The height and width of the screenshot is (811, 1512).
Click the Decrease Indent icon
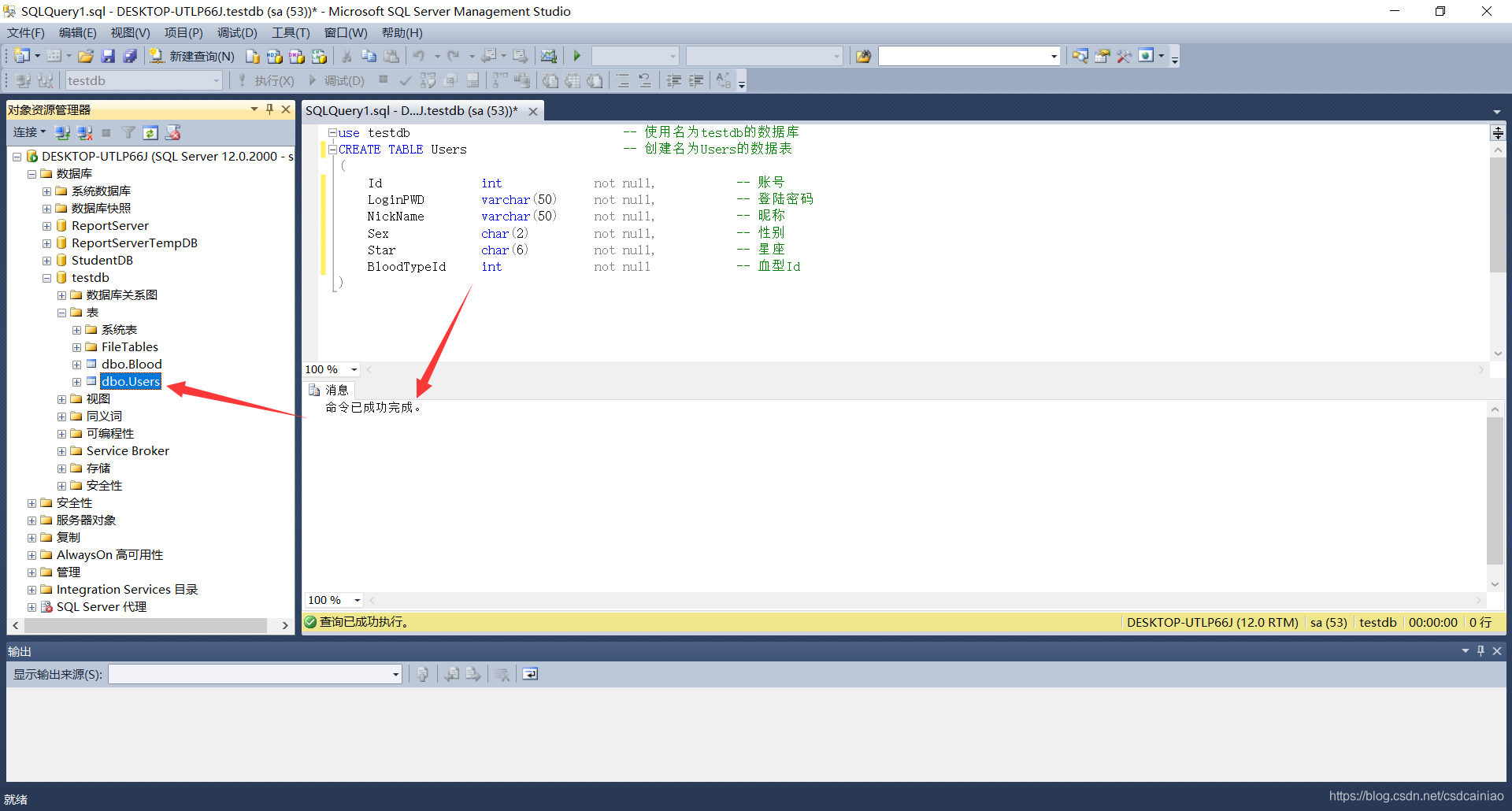pos(674,80)
